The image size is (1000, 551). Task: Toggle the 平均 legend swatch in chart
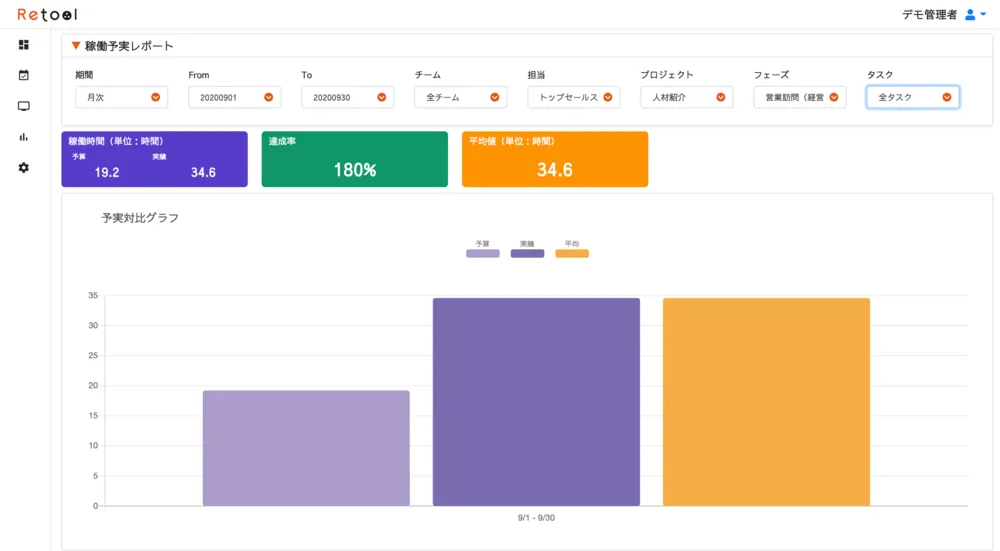(x=572, y=253)
